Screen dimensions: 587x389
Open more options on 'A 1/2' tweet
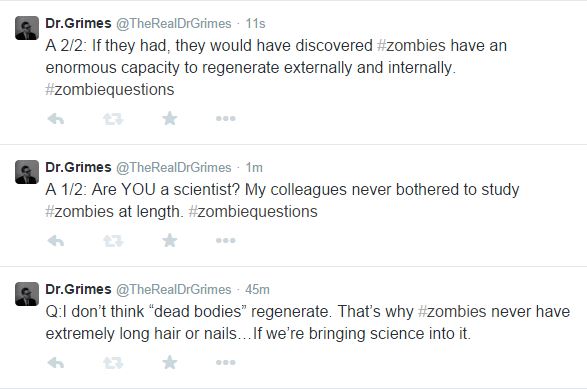click(x=226, y=240)
